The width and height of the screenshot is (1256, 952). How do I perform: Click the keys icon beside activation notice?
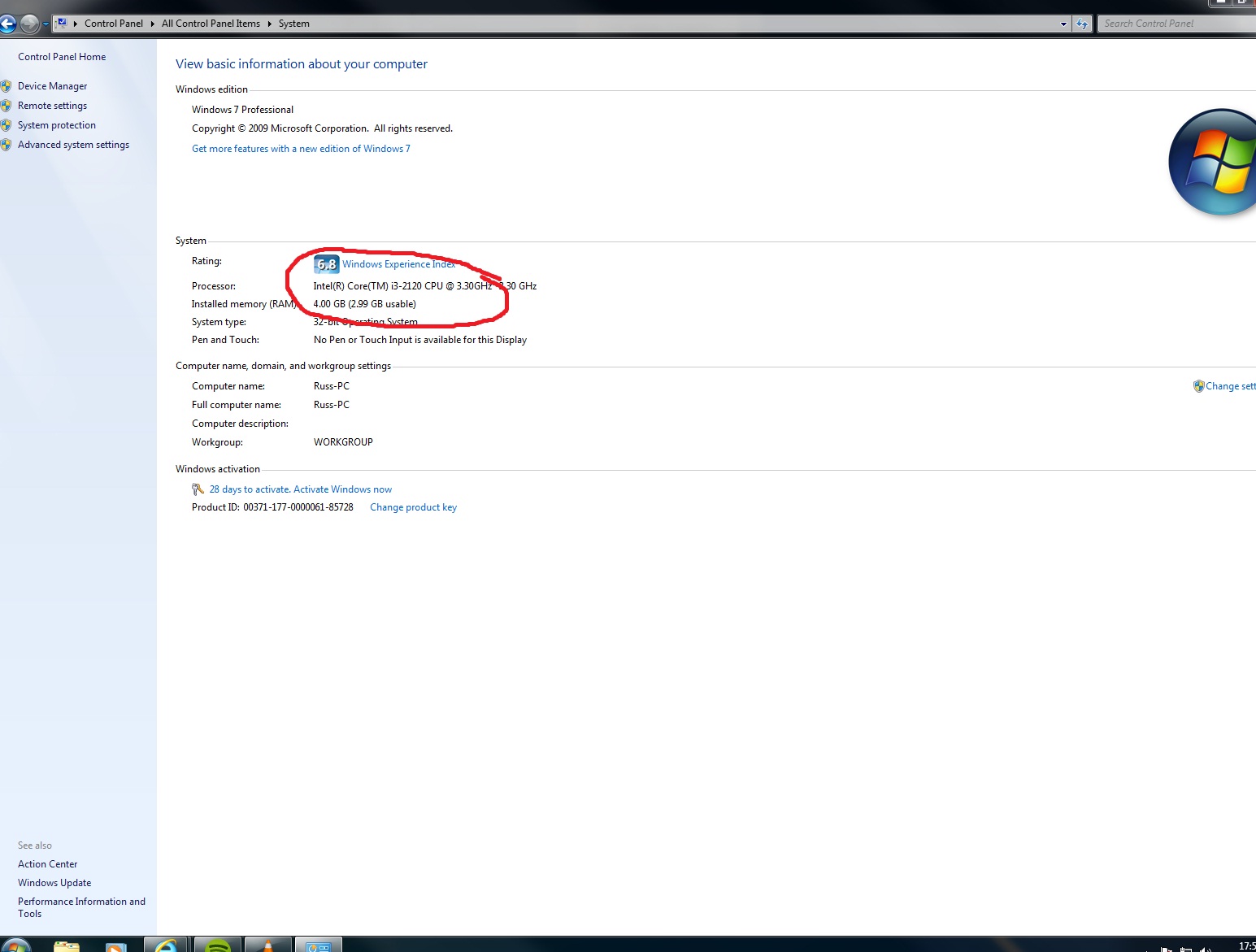pos(198,489)
